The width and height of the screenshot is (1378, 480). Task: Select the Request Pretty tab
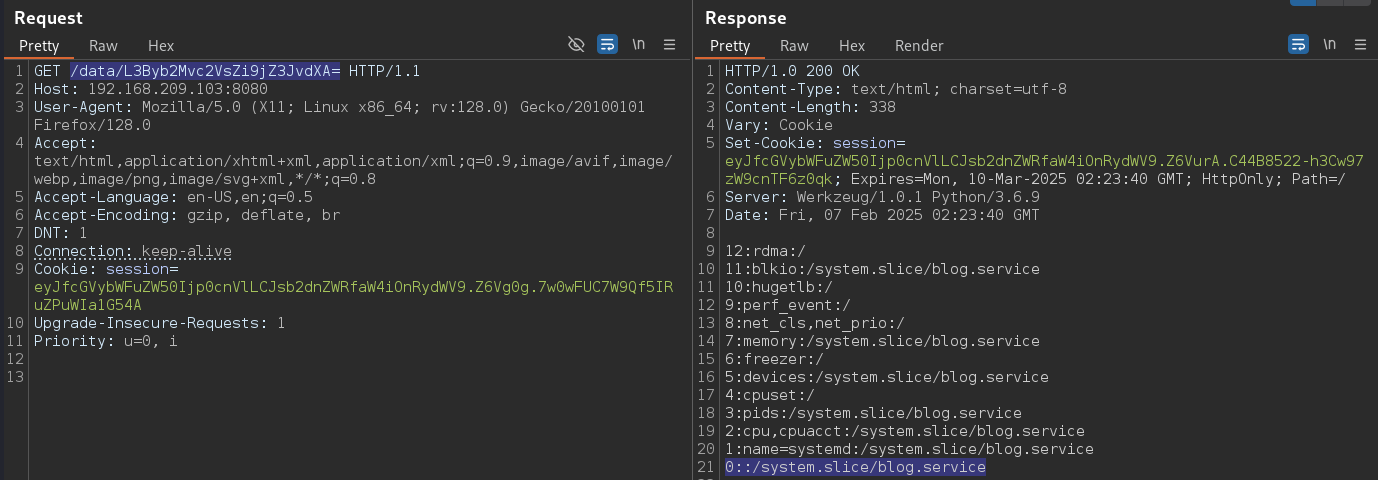tap(39, 45)
